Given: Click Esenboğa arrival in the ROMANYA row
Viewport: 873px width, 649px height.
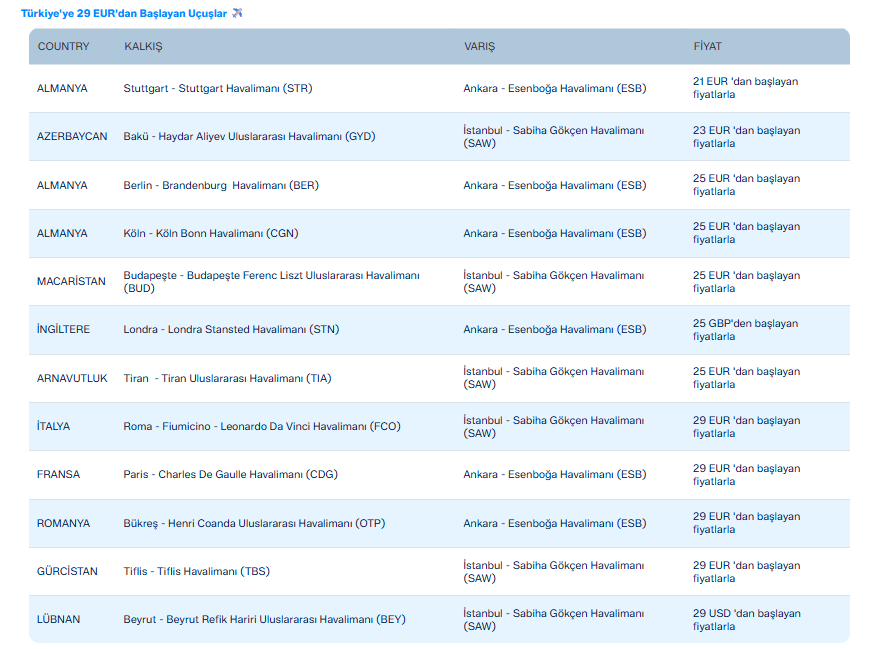Looking at the screenshot, I should point(555,523).
